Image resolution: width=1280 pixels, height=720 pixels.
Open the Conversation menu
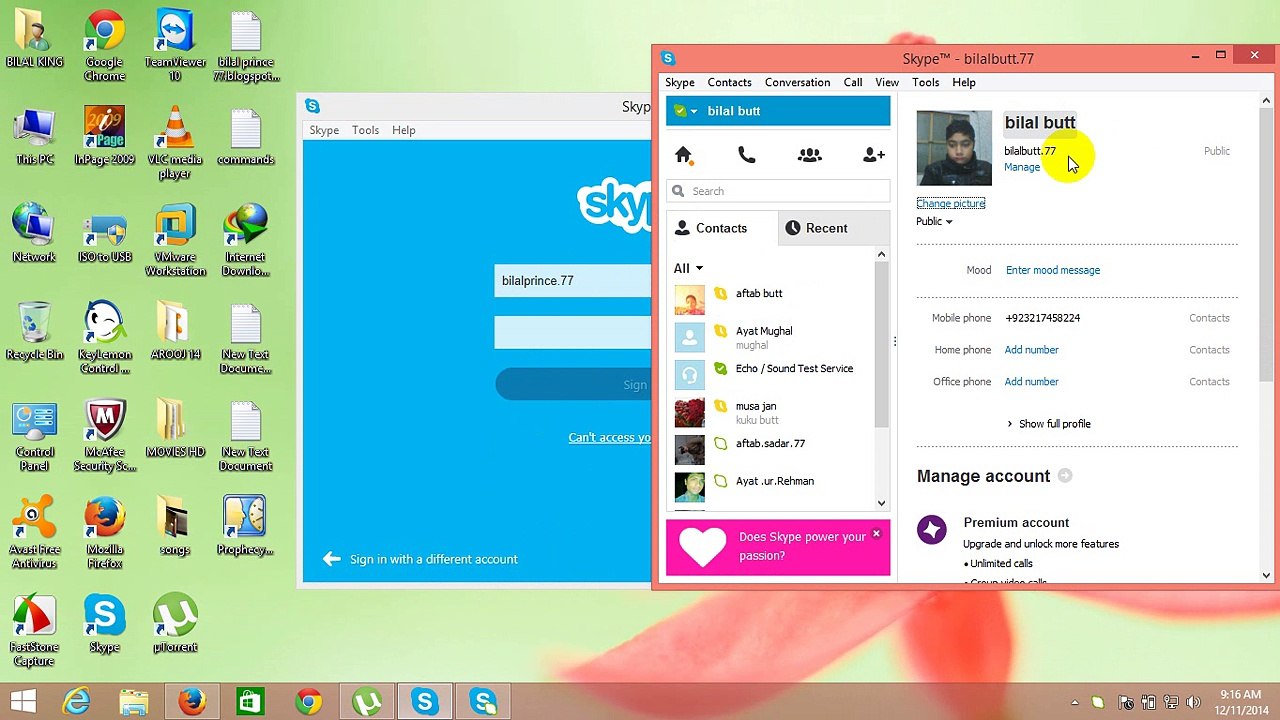pos(797,82)
